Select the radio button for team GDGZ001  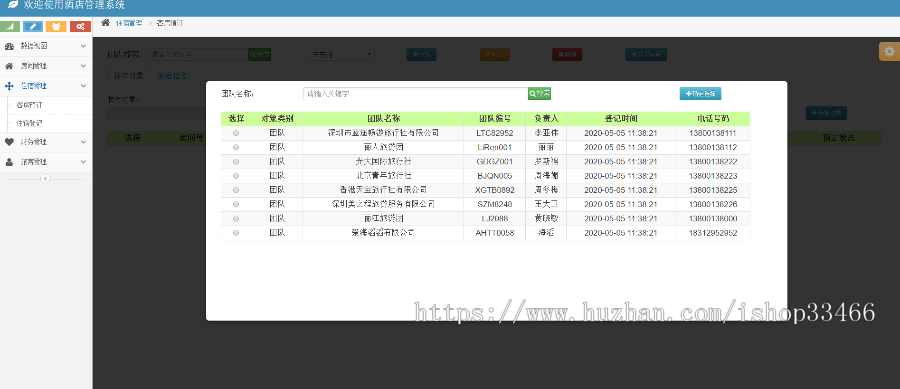click(236, 162)
